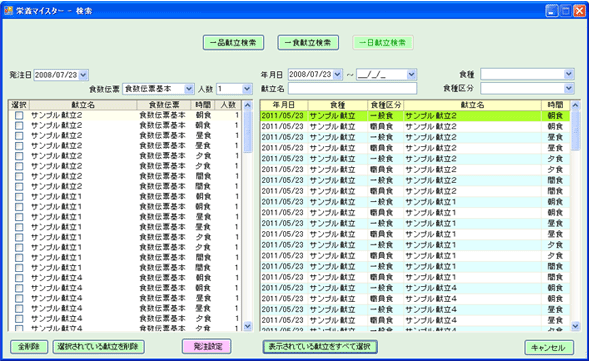Click left list scrollbar up arrow
Screen dimensions: 590x361
(248, 105)
